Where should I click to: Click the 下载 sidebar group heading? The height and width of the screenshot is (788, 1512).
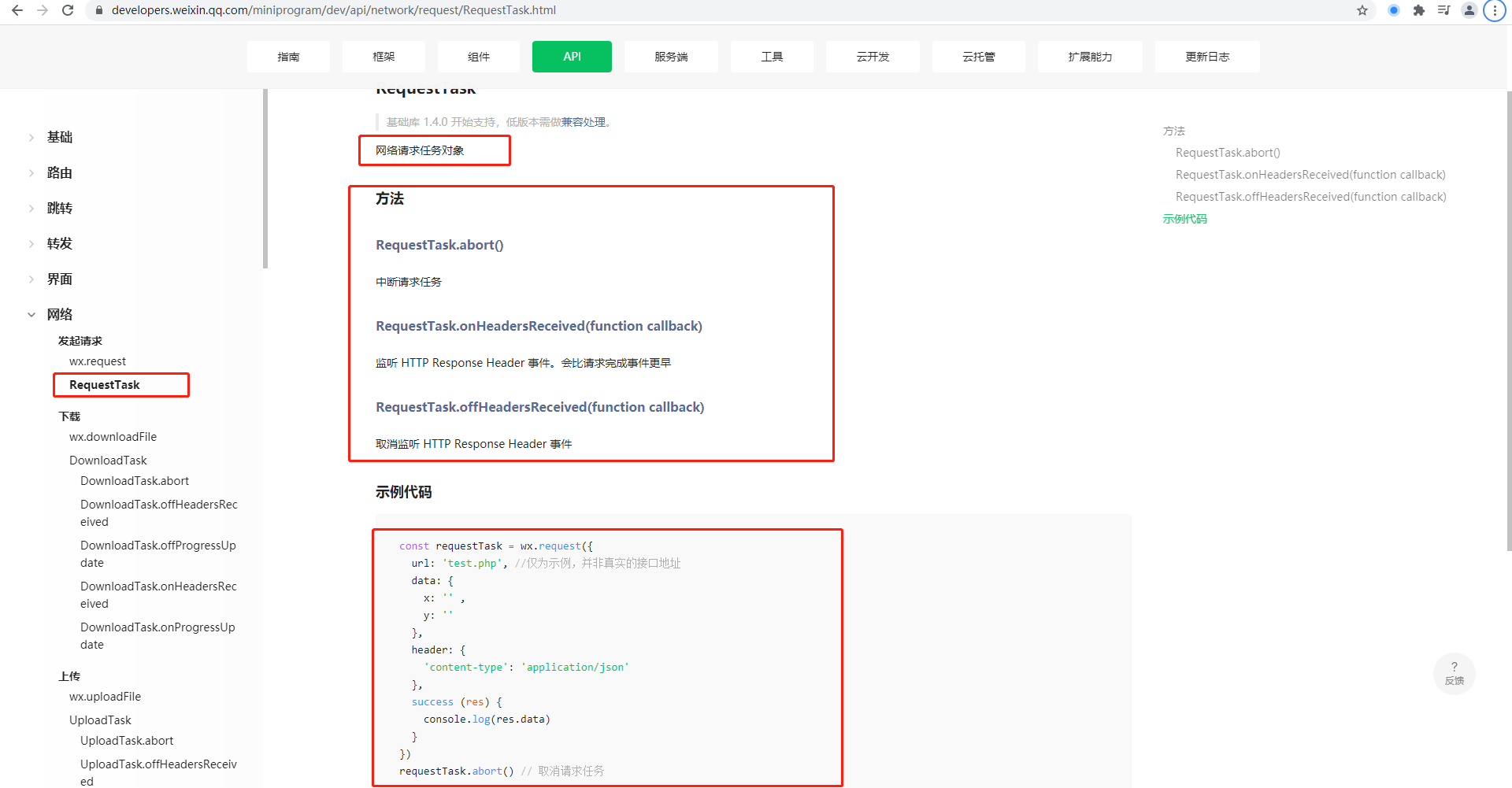coord(69,416)
